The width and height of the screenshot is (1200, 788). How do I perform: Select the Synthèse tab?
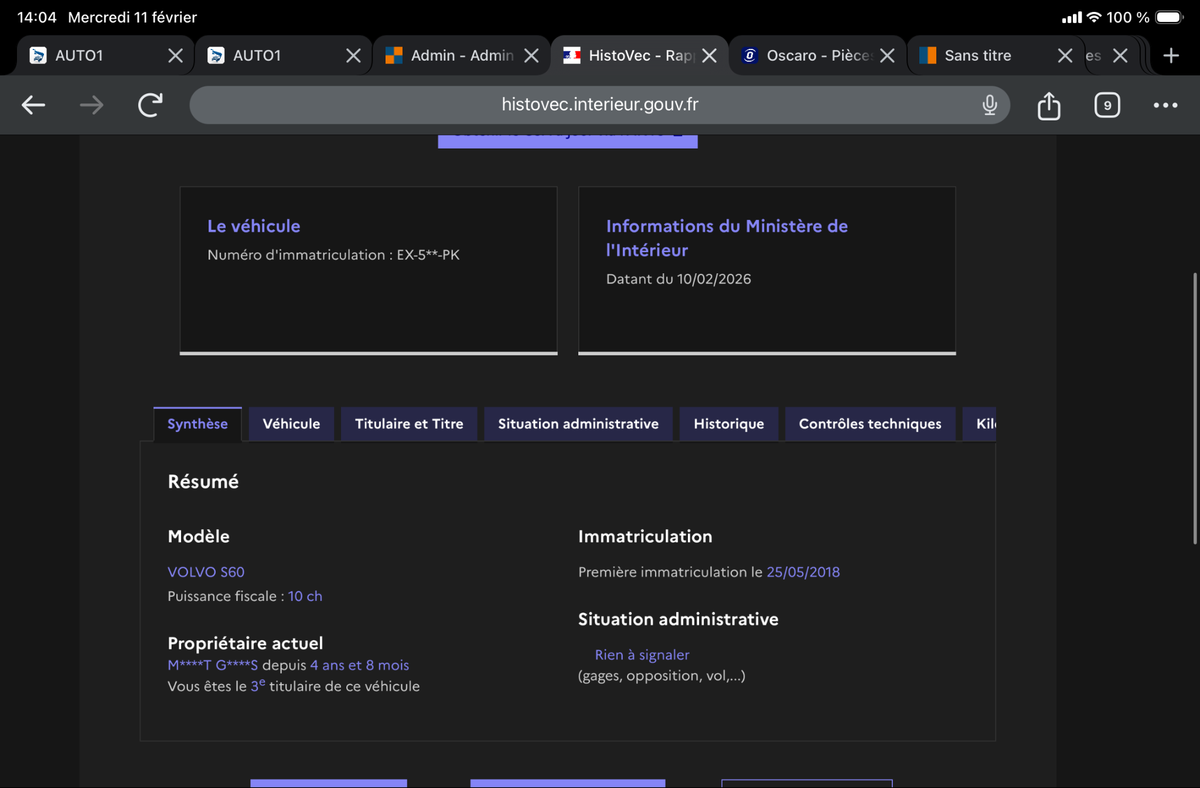coord(197,424)
